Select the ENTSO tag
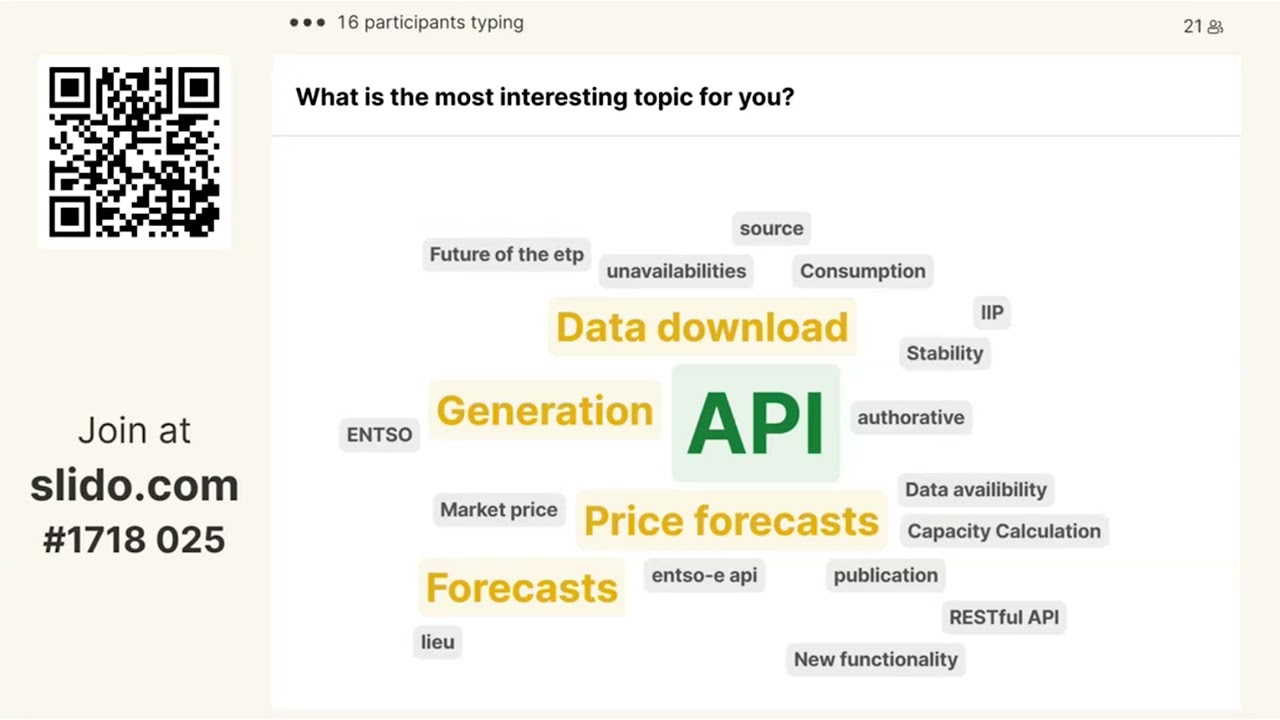This screenshot has height=720, width=1280. click(x=379, y=434)
